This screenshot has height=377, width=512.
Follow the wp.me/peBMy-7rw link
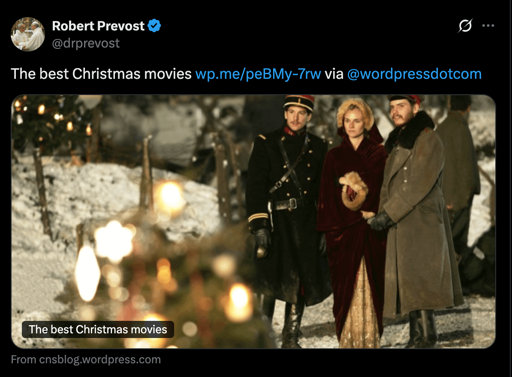coord(258,74)
